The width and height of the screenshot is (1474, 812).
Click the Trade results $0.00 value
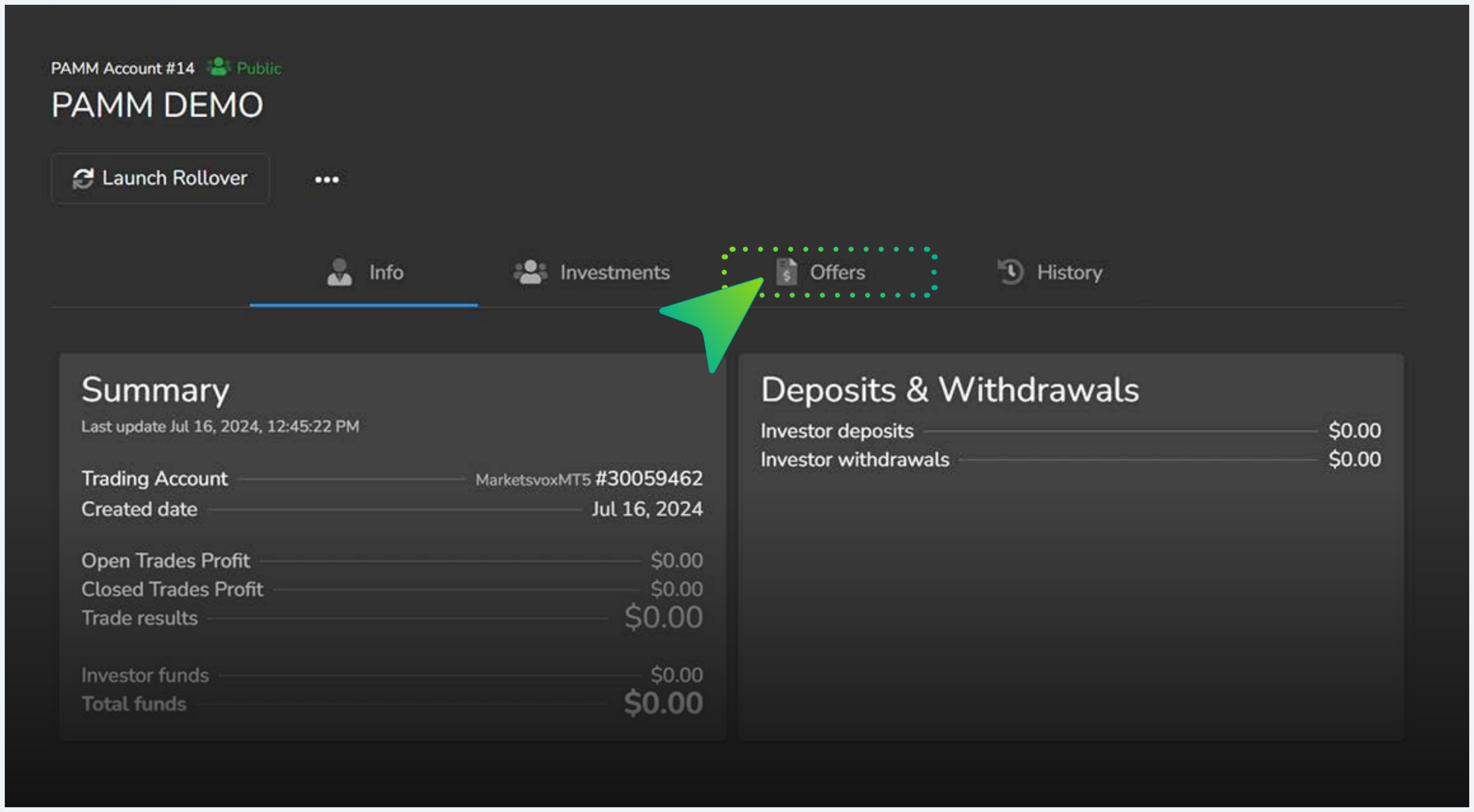[x=664, y=617]
